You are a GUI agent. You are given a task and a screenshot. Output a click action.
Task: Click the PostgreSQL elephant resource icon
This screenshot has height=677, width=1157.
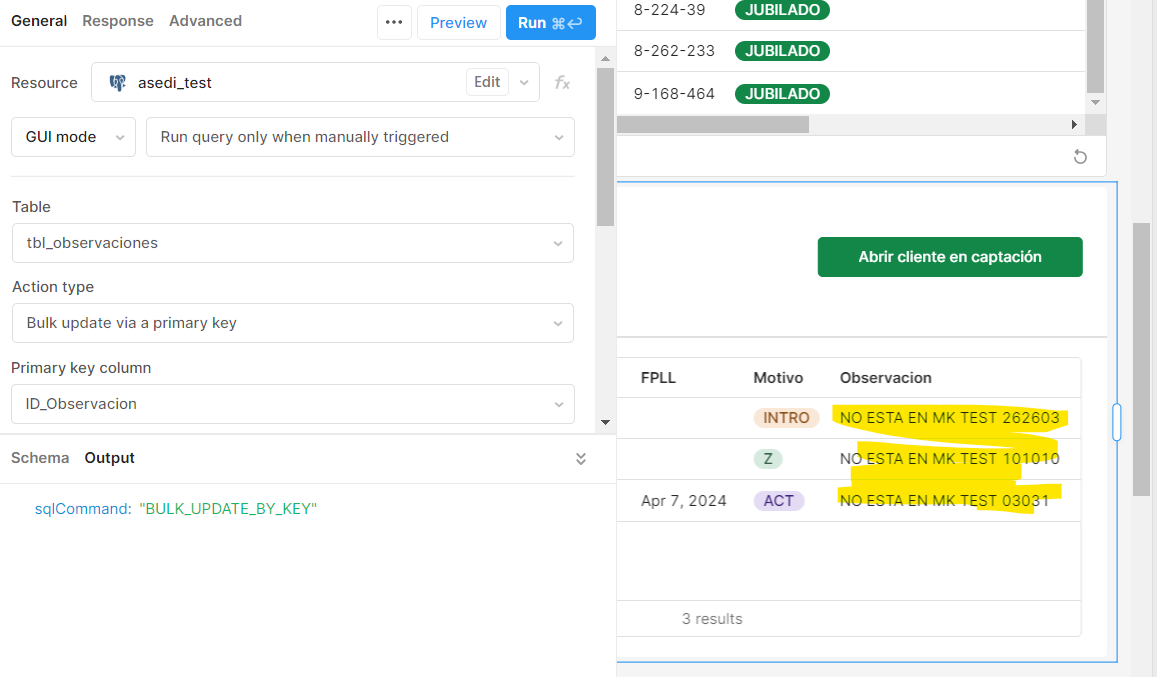(x=118, y=83)
